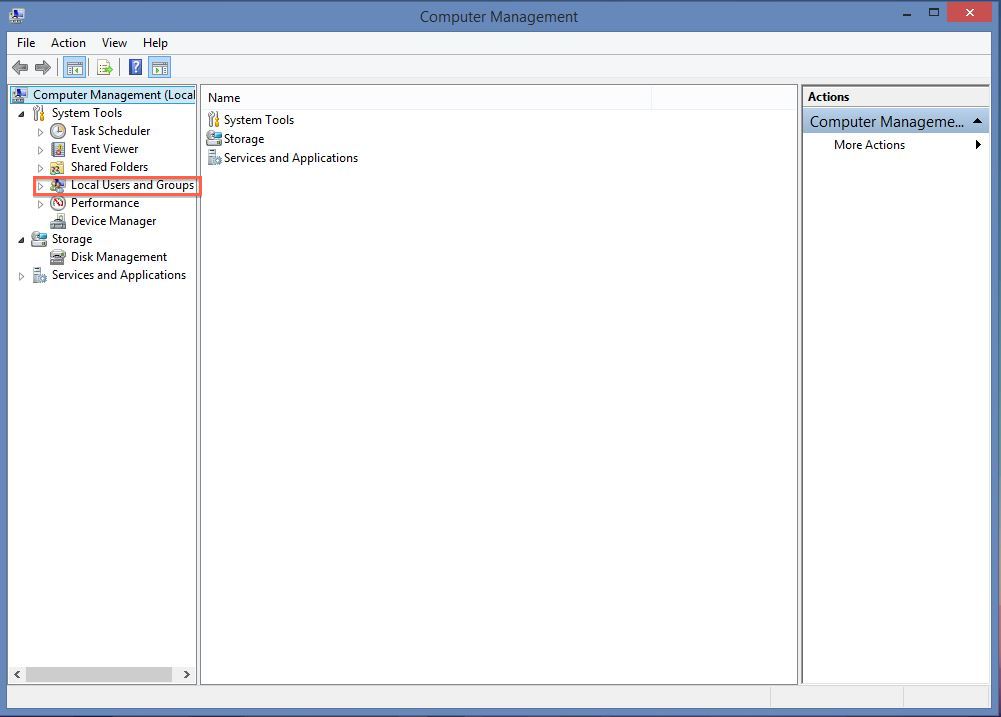Viewport: 1001px width, 717px height.
Task: Click the Export List toolbar icon
Action: point(105,67)
